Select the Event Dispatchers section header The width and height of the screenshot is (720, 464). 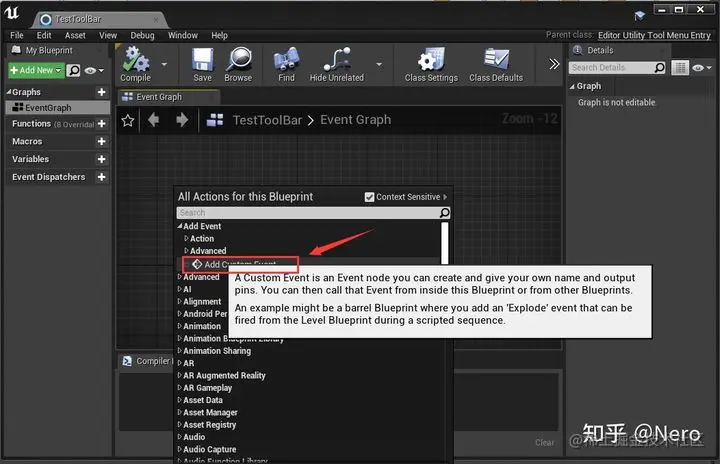48,177
